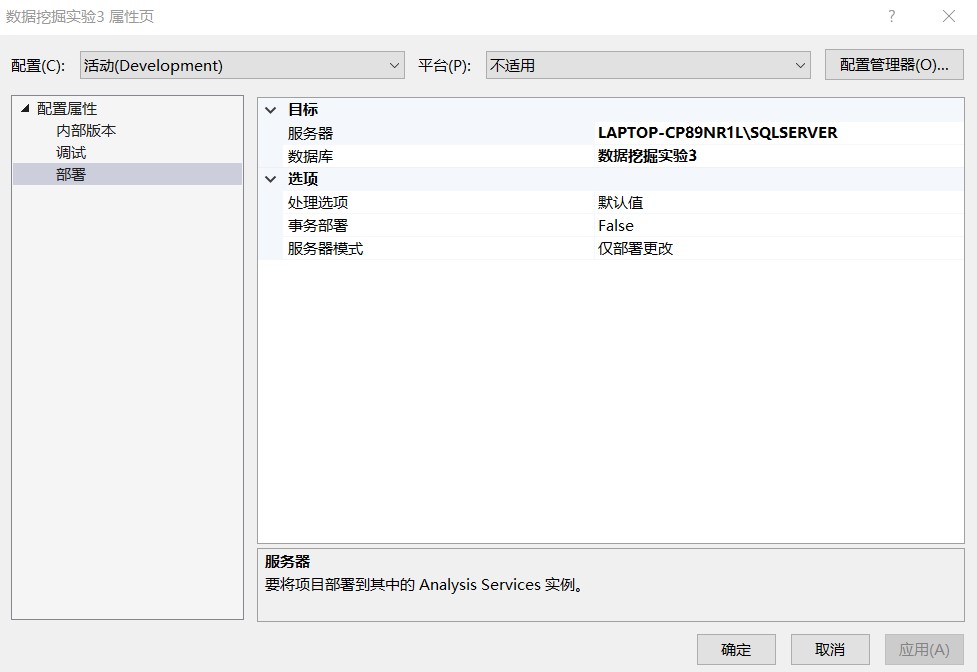977x672 pixels.
Task: Select 部署 in the tree
Action: [x=70, y=174]
